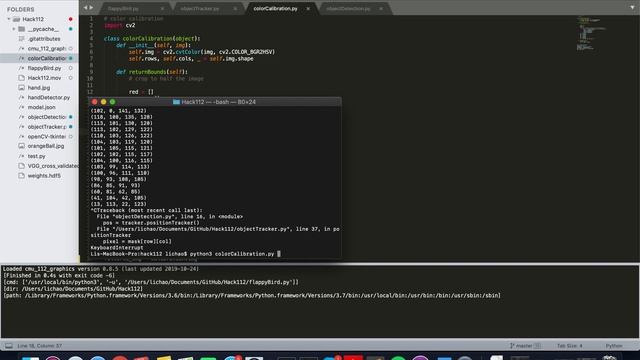640x360 pixels.
Task: Click the status dot beside Hack112.mov
Action: coord(71,78)
